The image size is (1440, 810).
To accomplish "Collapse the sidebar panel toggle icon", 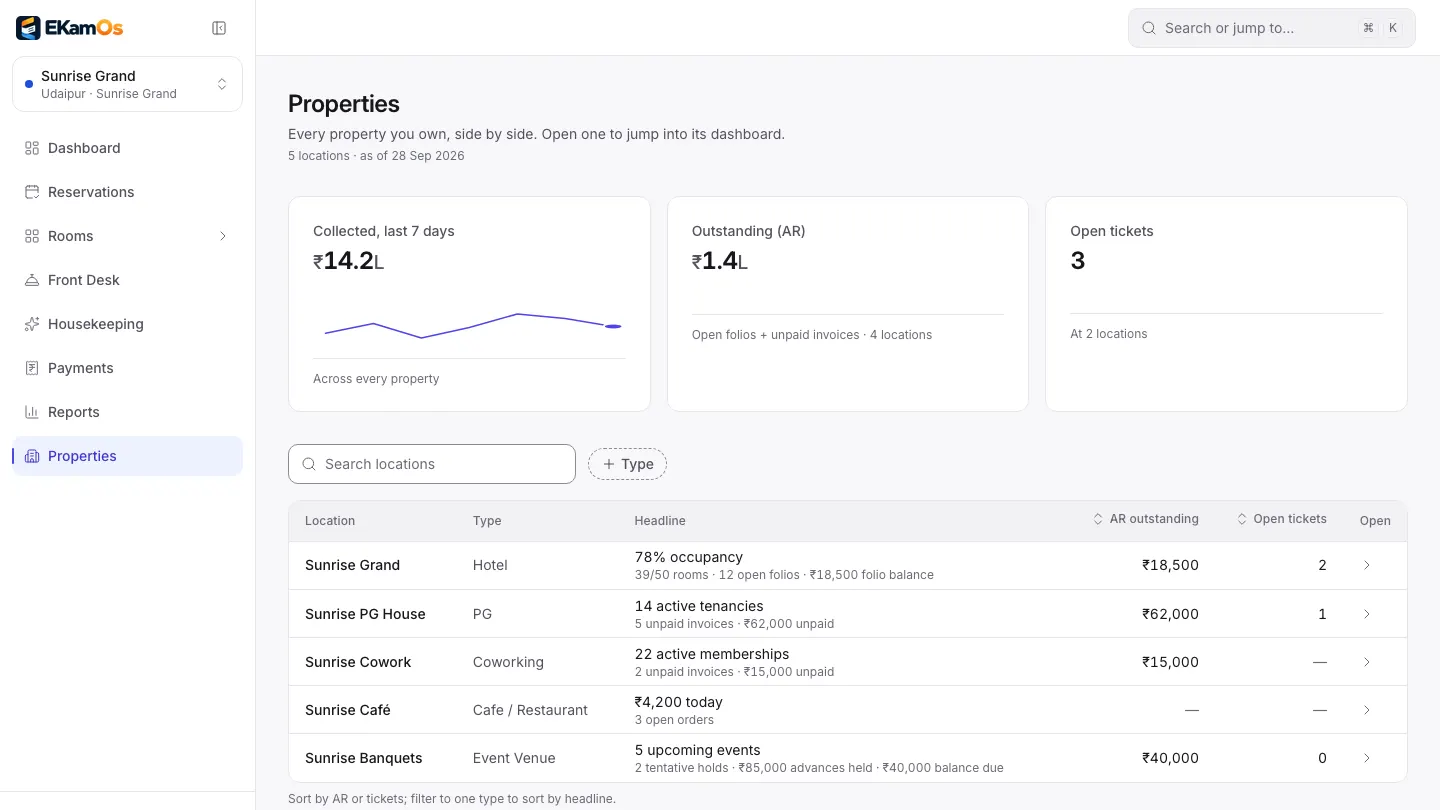I will (x=219, y=28).
